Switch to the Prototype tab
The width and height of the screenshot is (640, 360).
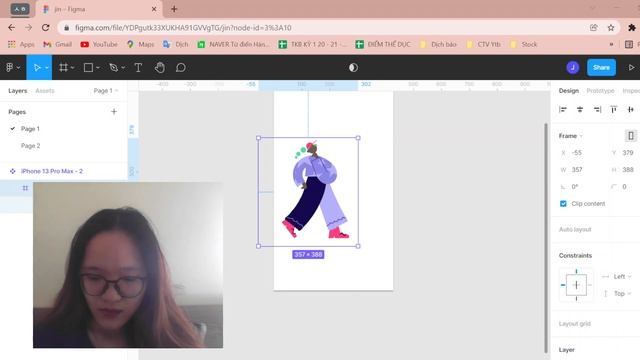pyautogui.click(x=600, y=91)
